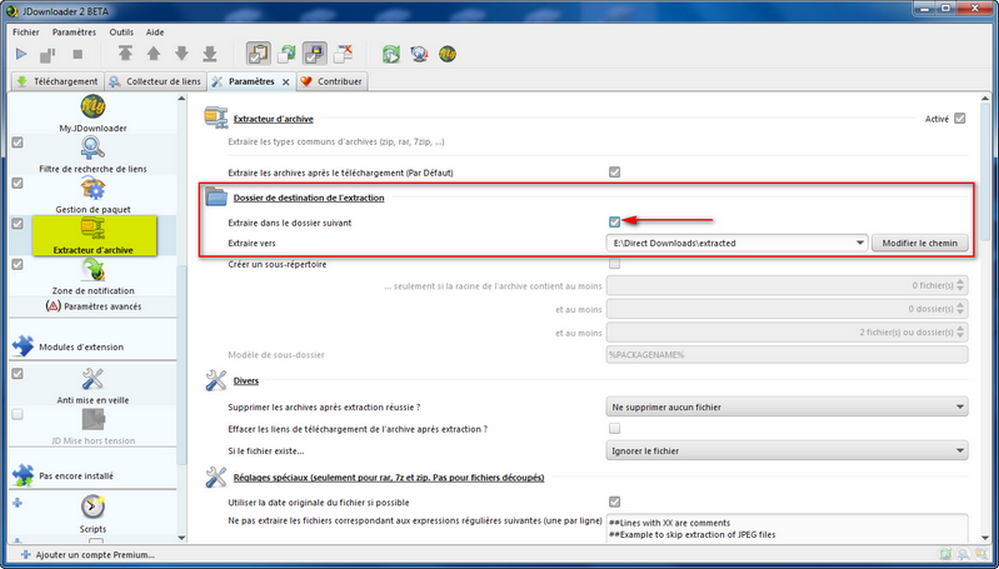Select Extracteur d'archive in the sidebar
This screenshot has width=999, height=569.
click(94, 236)
